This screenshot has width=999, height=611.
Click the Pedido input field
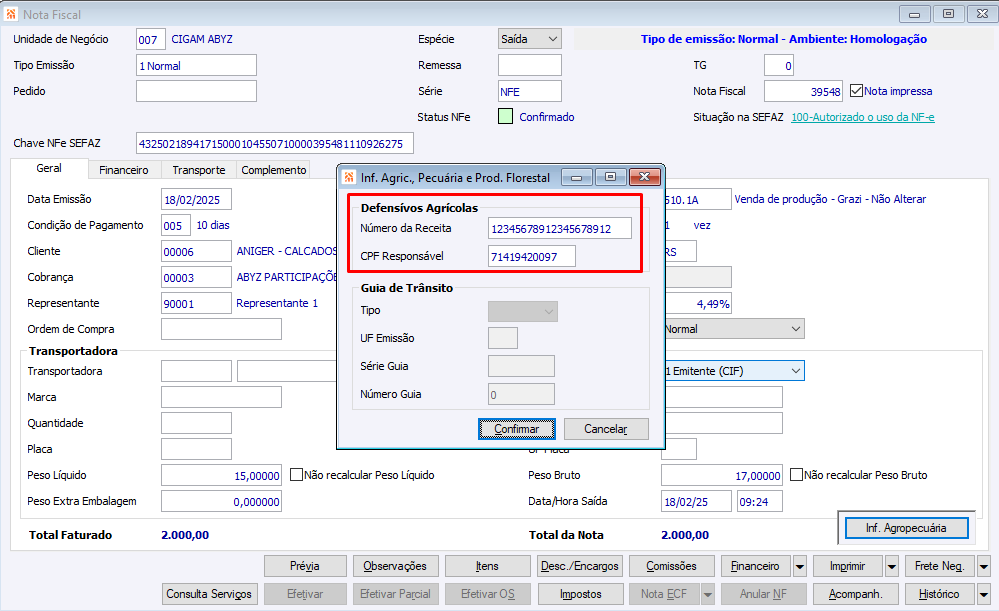point(196,91)
